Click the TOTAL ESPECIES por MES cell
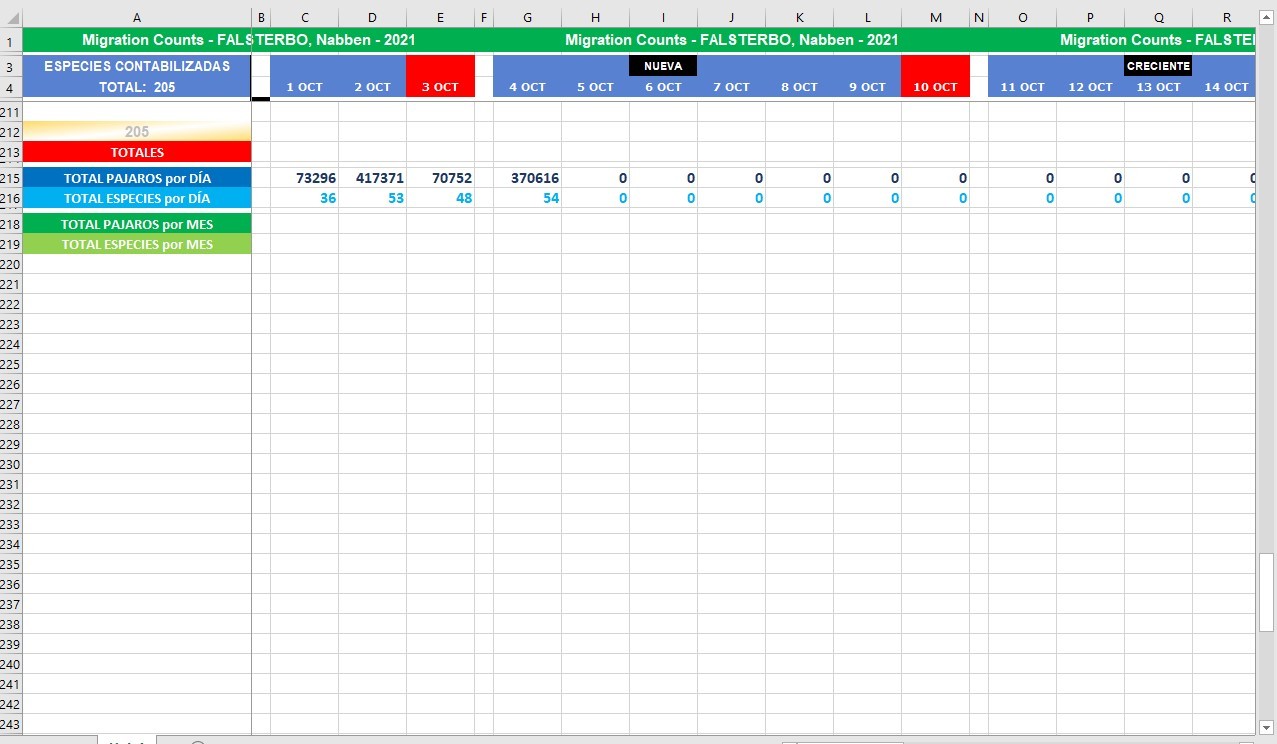Screen dimensions: 1277x744 (137, 244)
